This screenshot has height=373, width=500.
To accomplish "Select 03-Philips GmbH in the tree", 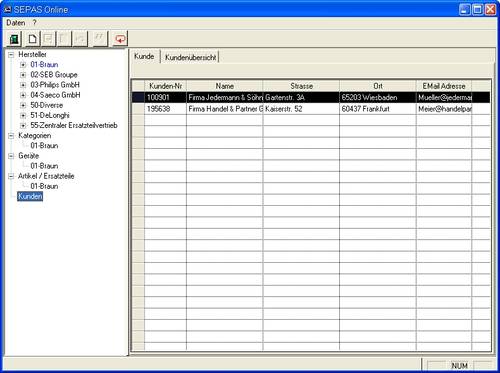I will tap(55, 85).
